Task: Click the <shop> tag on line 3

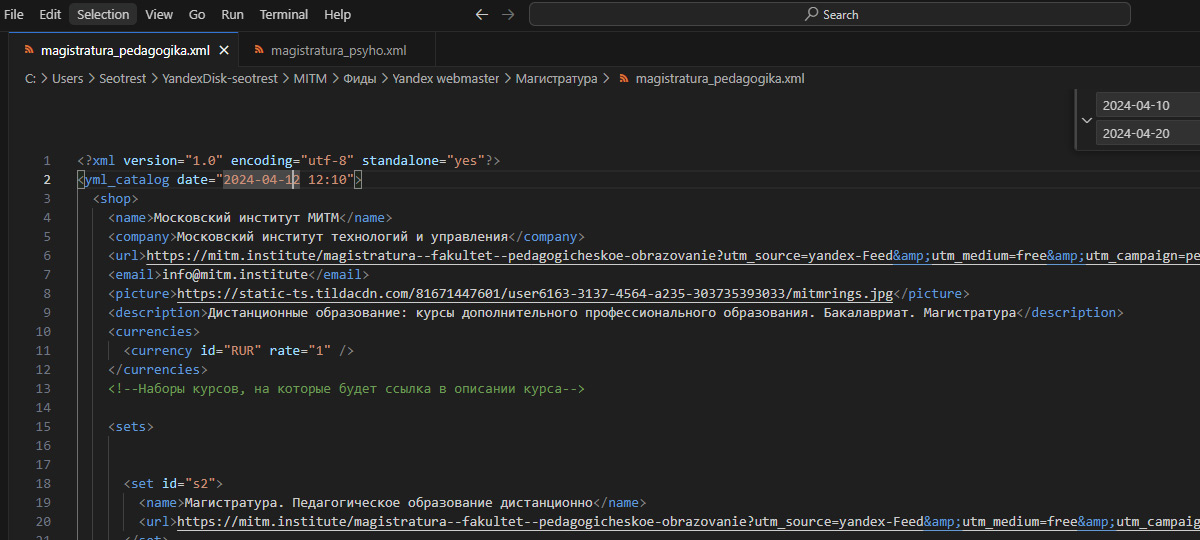Action: coord(116,198)
